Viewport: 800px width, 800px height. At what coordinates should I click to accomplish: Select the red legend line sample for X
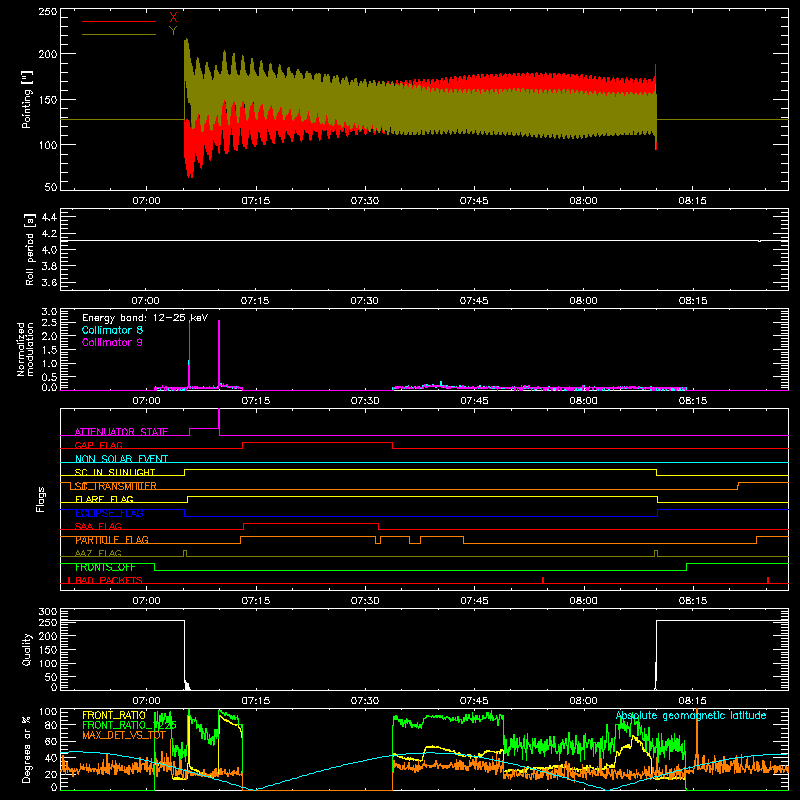tap(119, 21)
